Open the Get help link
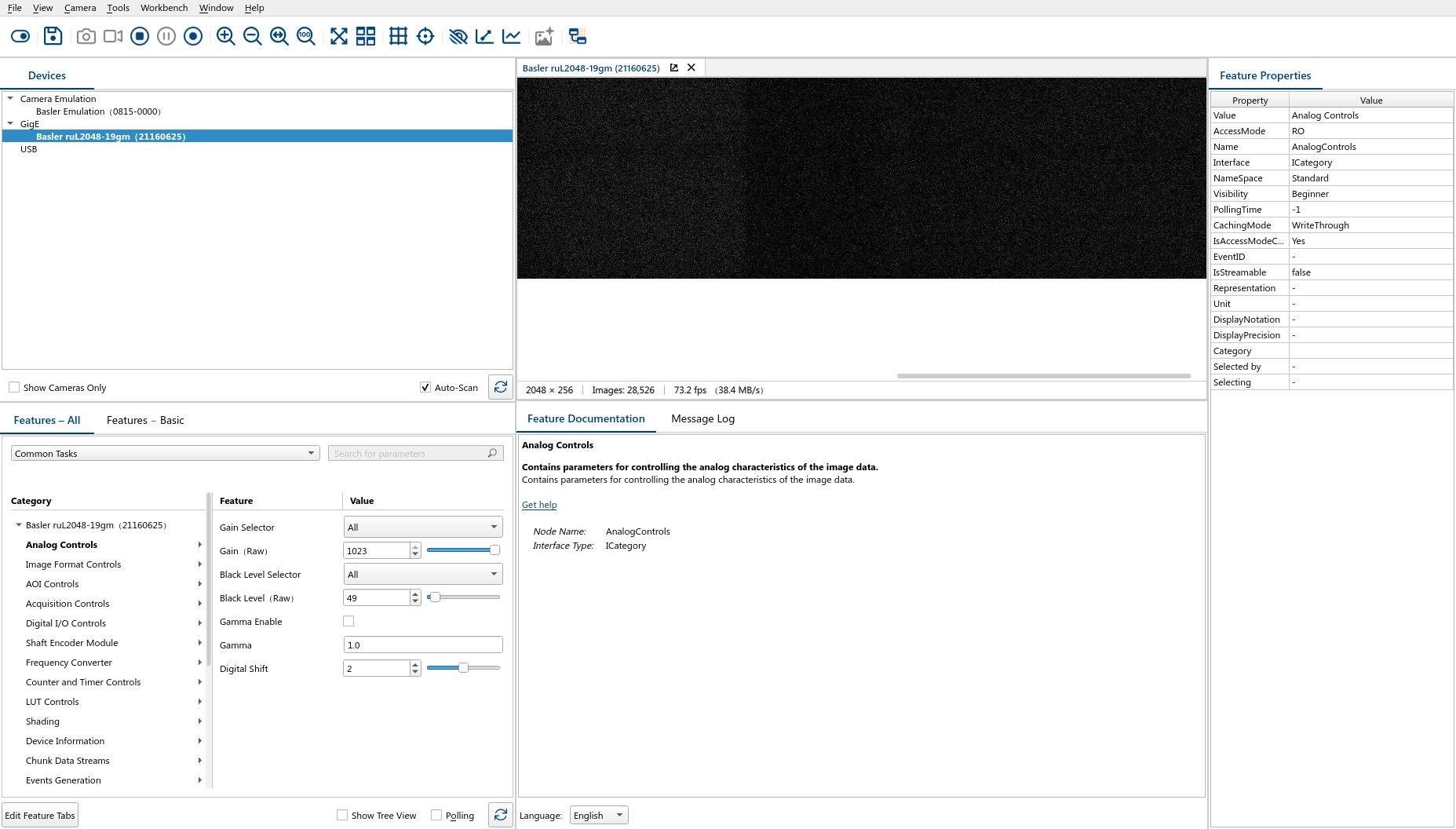 coord(539,505)
